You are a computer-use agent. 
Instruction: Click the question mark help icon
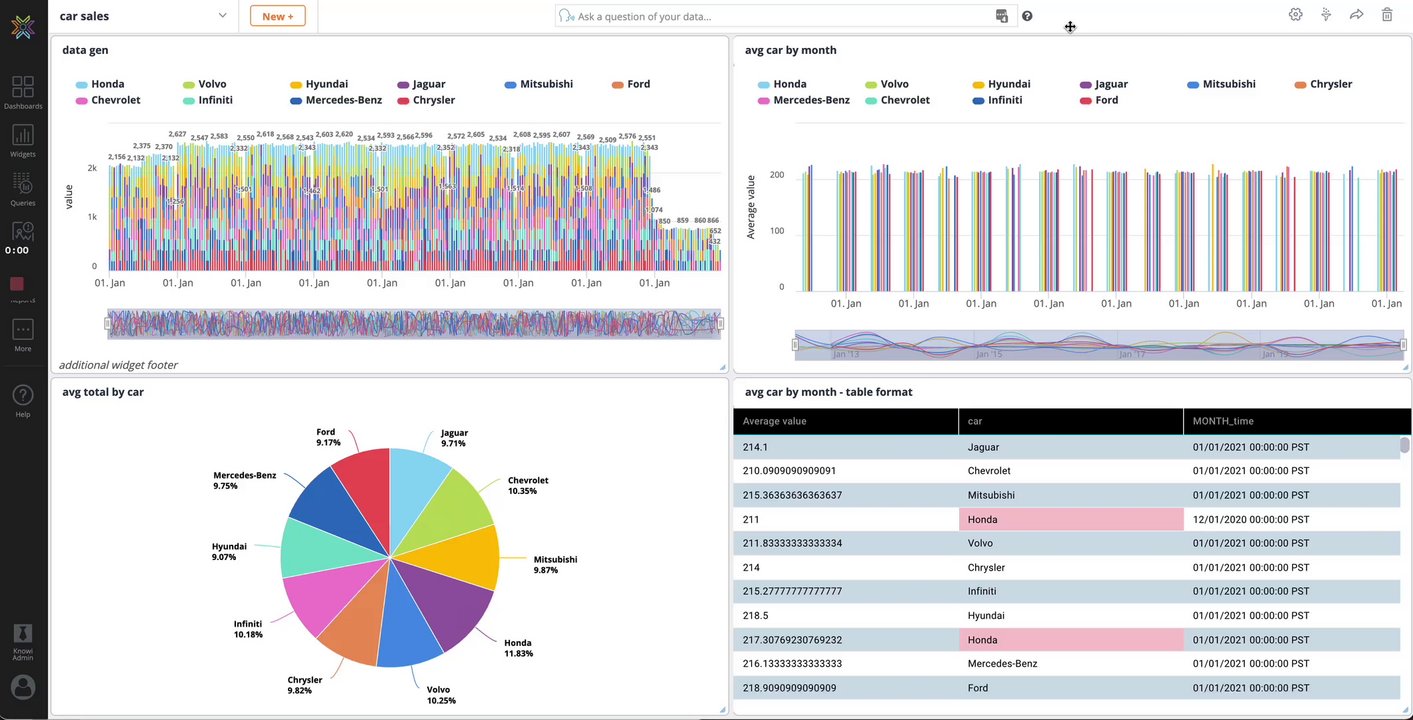pyautogui.click(x=1027, y=16)
